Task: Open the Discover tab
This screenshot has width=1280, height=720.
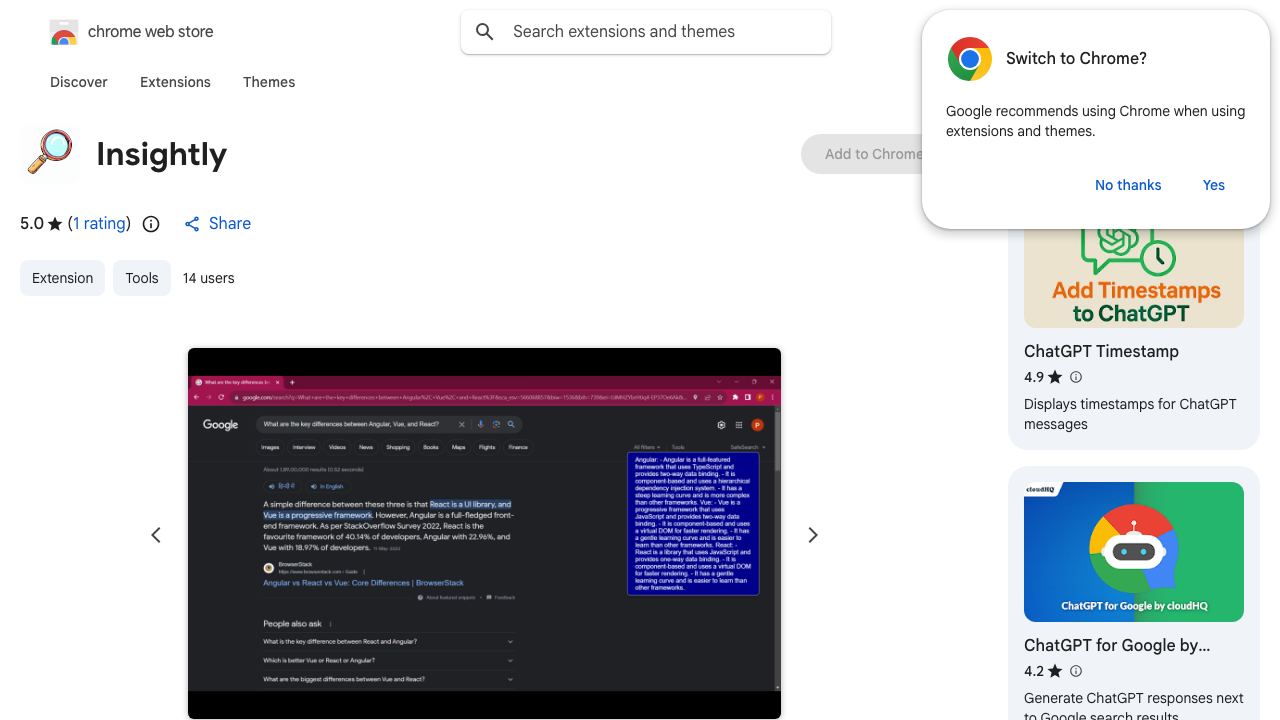Action: [x=79, y=82]
